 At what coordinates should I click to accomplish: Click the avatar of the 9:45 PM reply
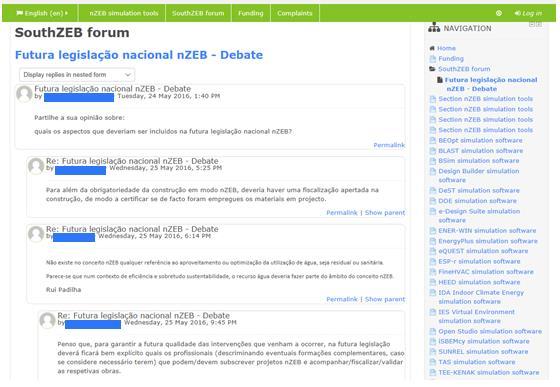tap(48, 321)
